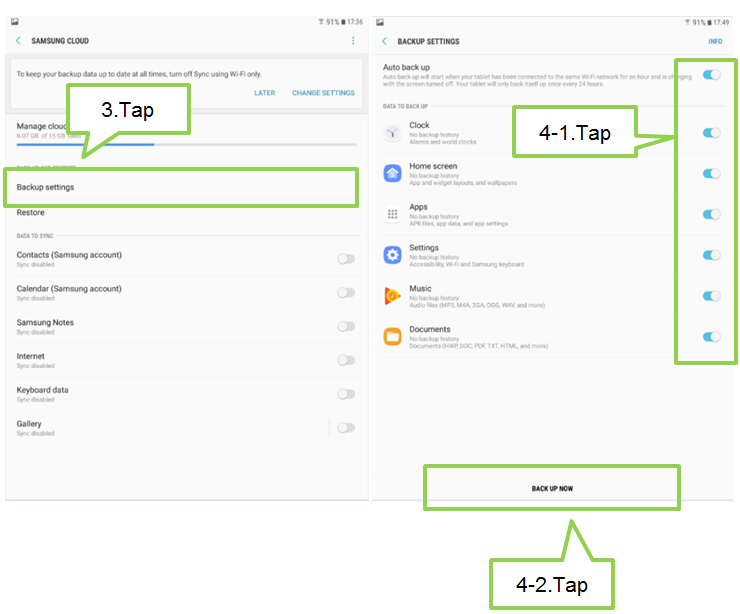Image resolution: width=740 pixels, height=614 pixels.
Task: Tap CHANGE SETTINGS link
Action: click(323, 93)
